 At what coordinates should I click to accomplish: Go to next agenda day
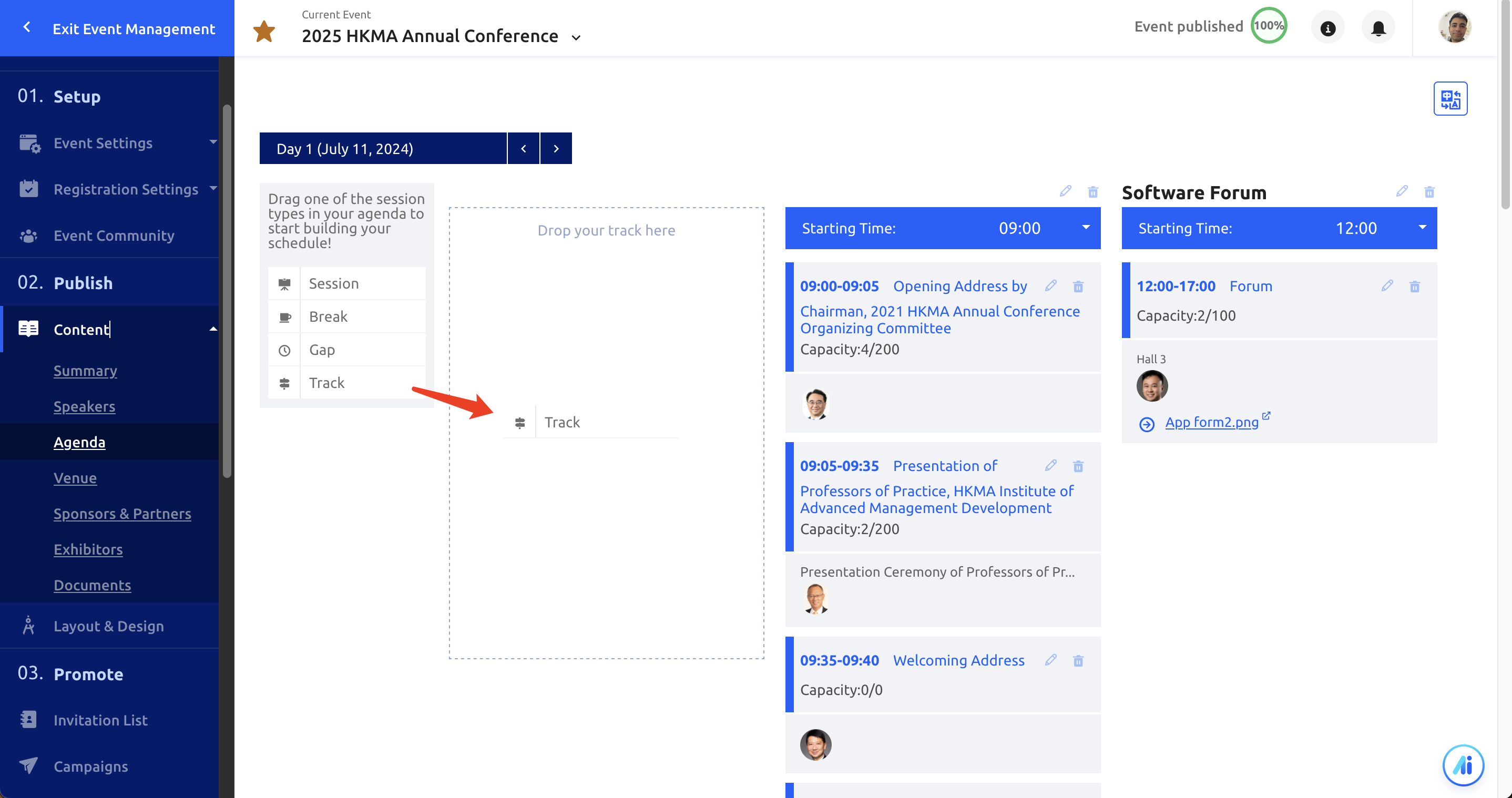coord(556,148)
